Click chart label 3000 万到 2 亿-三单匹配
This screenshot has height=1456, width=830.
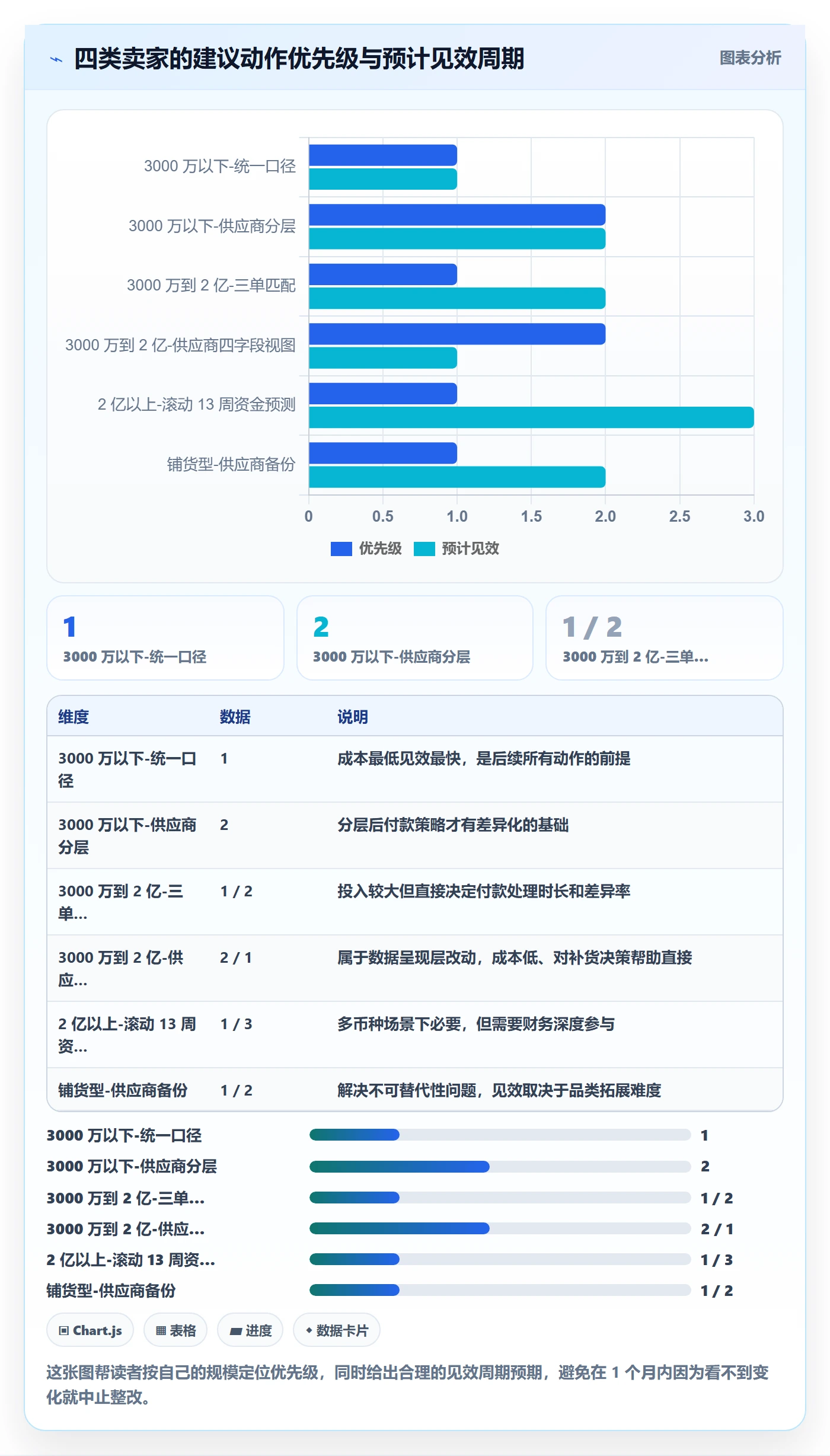click(211, 285)
